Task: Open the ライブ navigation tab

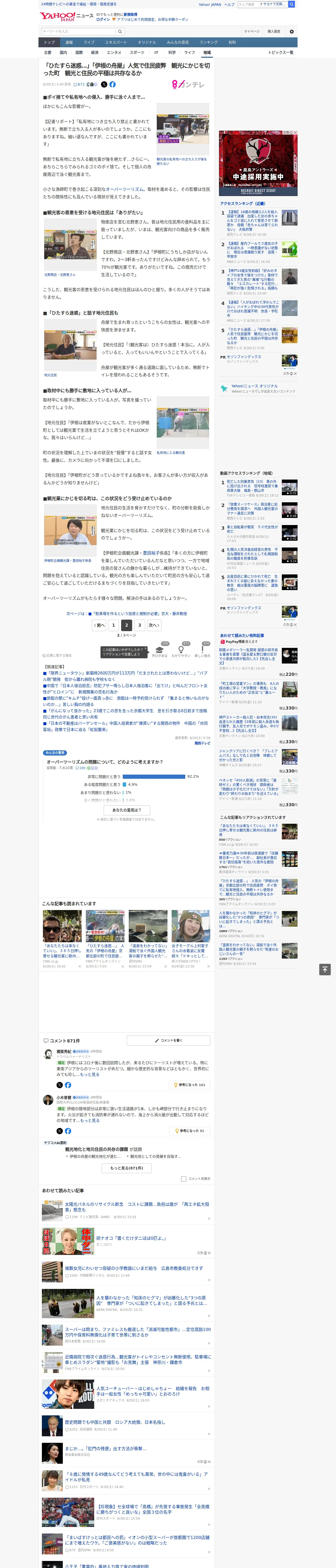Action: (89, 42)
